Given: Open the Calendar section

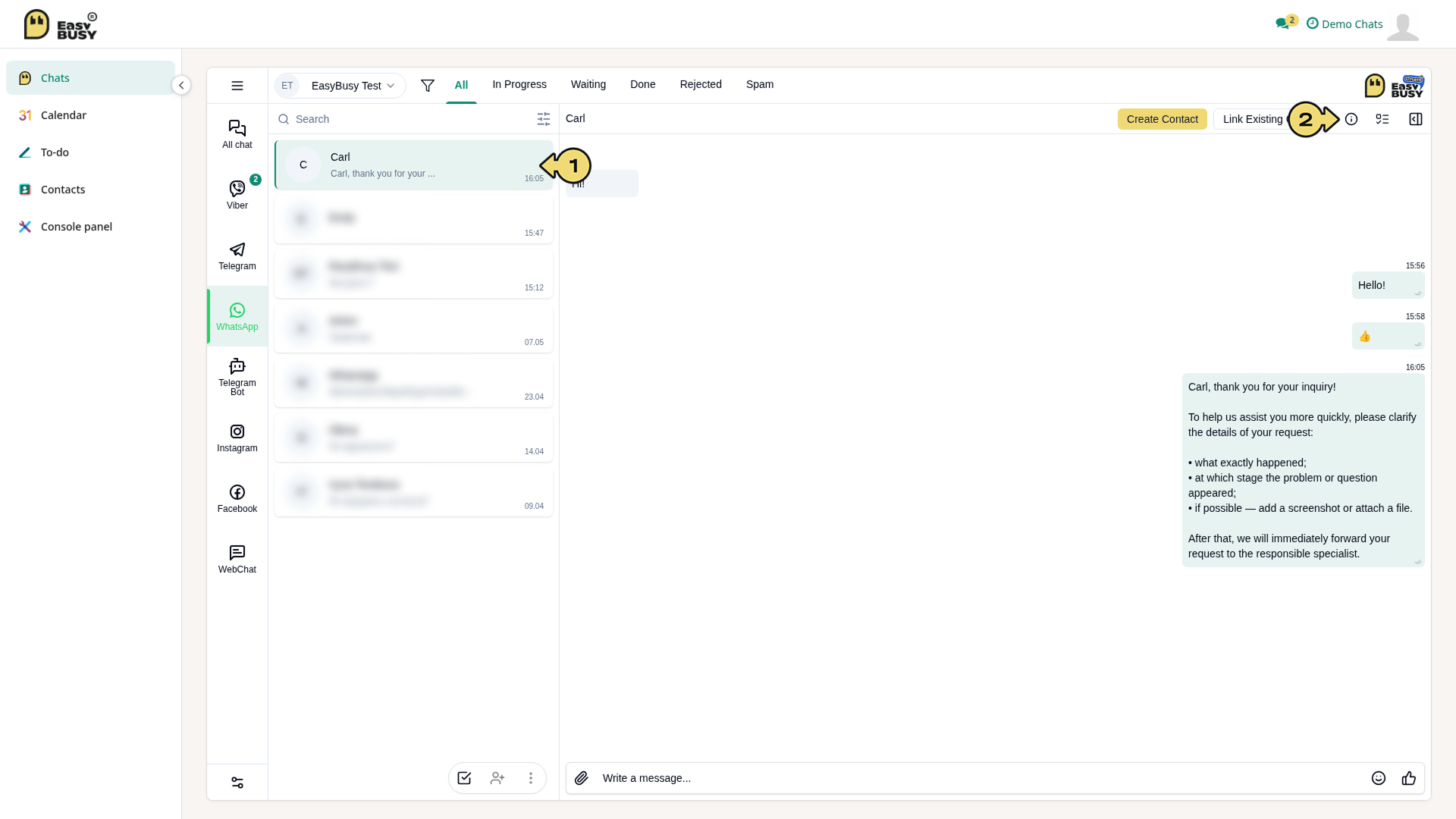Looking at the screenshot, I should [x=90, y=115].
